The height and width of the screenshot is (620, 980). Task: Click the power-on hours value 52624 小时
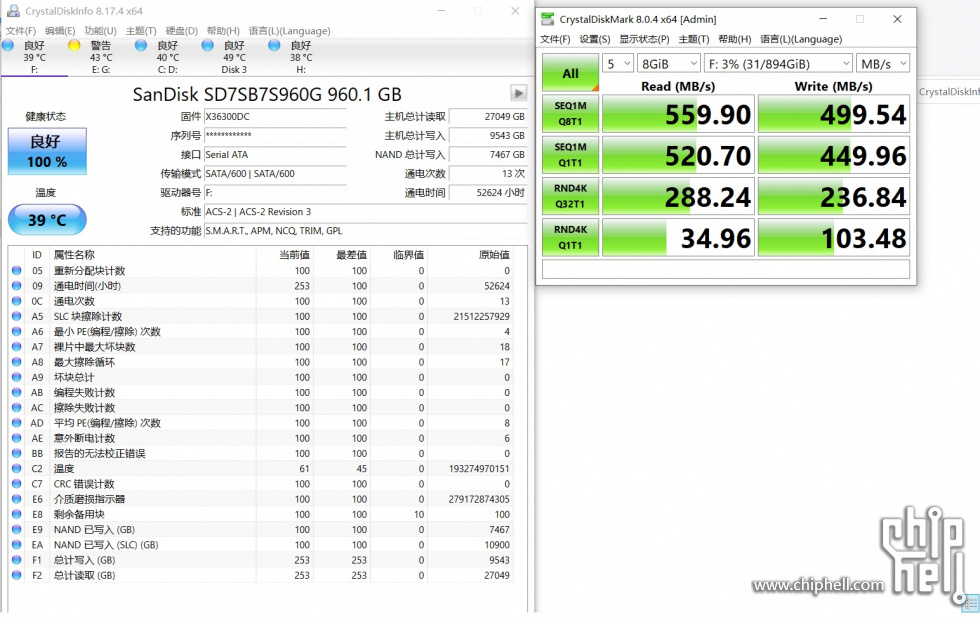pos(488,192)
